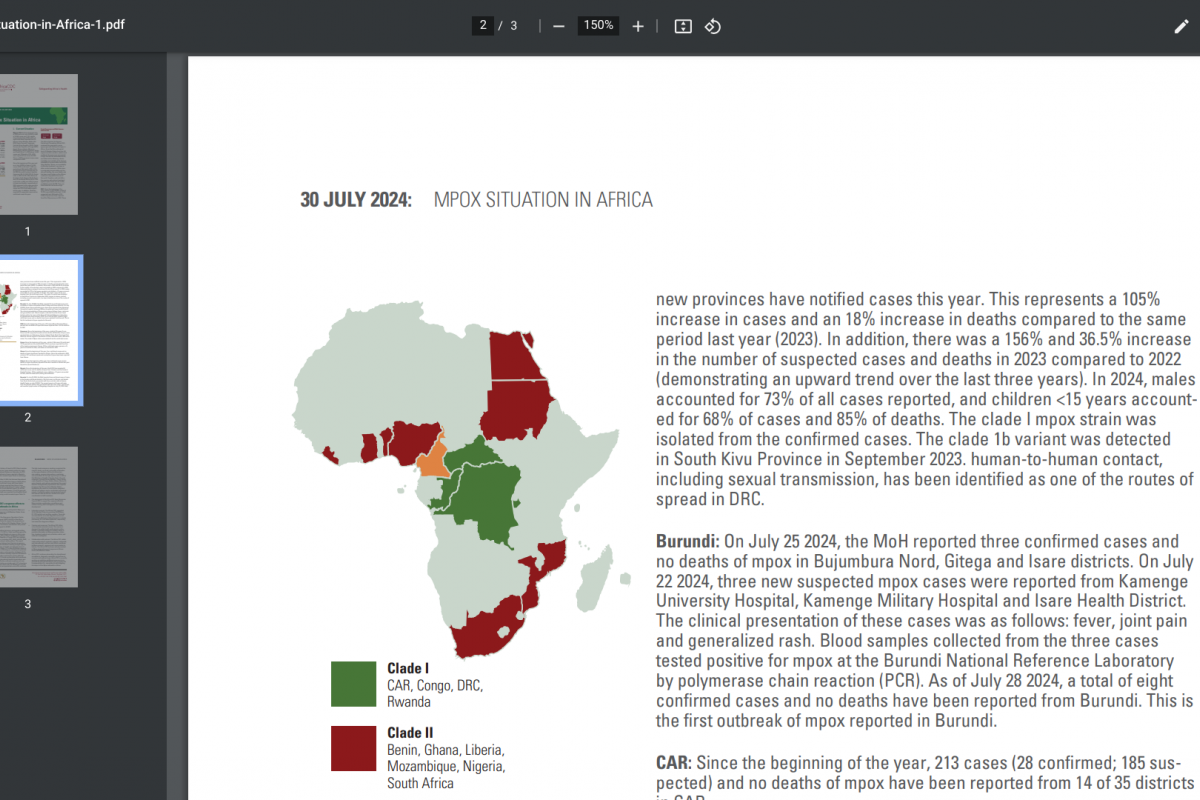Jump to the page 3 thumbnail
This screenshot has height=800, width=1200.
pyautogui.click(x=38, y=517)
